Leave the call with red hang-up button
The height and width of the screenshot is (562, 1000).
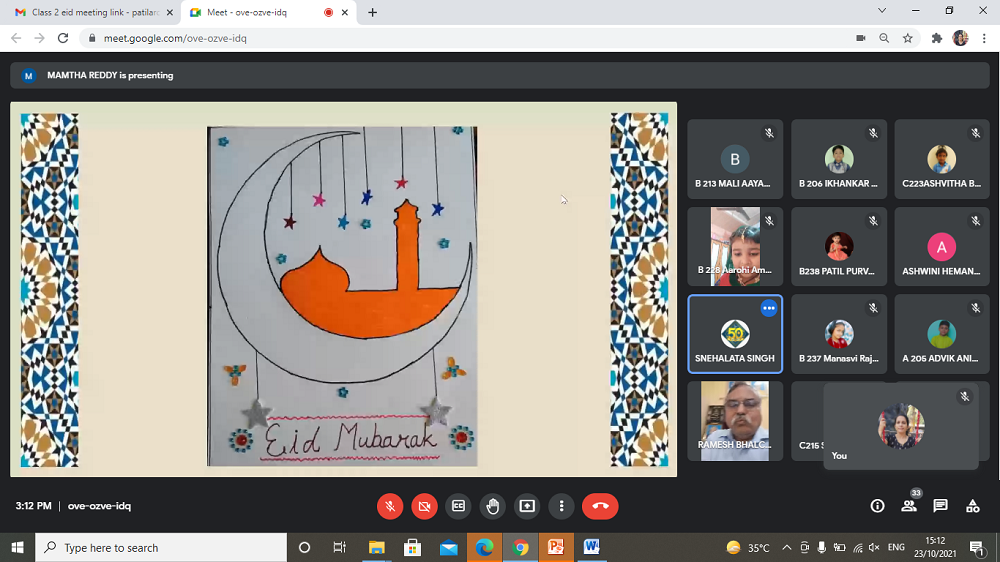(x=600, y=506)
